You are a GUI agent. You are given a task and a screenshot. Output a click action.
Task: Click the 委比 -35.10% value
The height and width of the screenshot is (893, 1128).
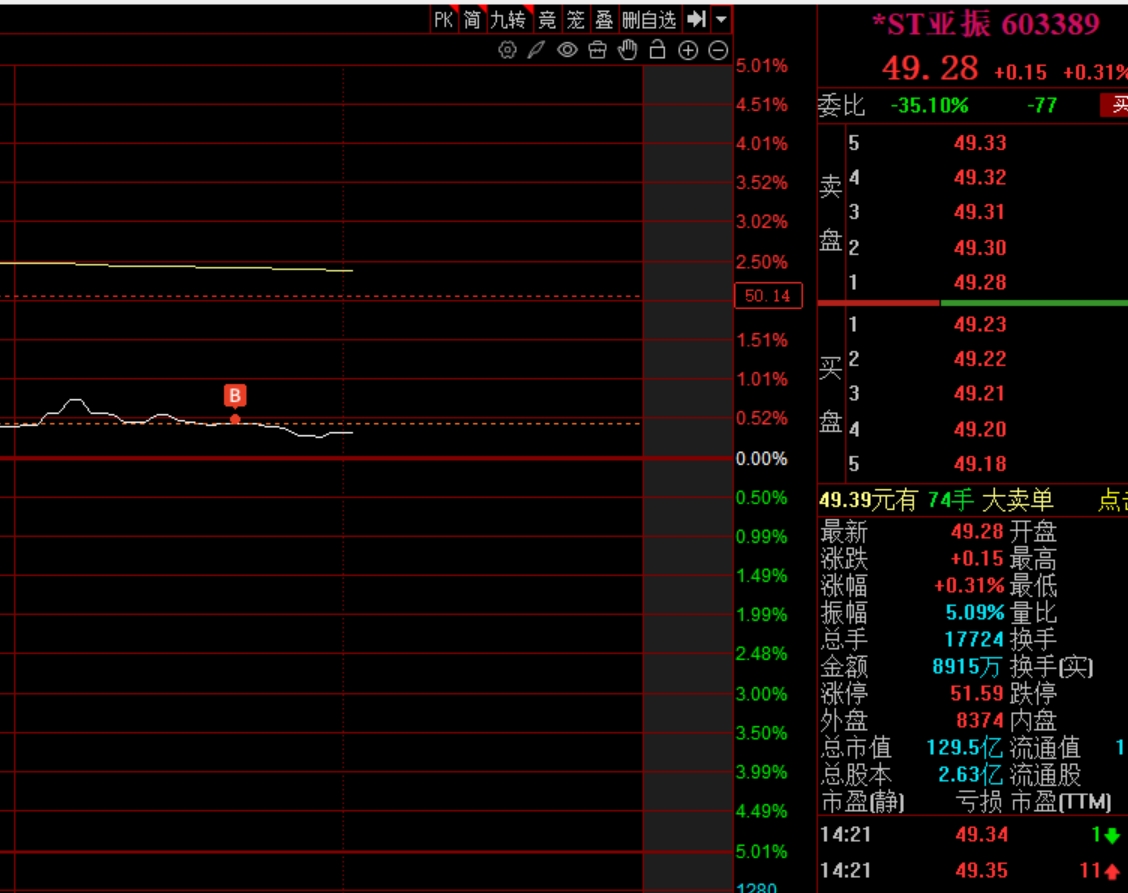click(x=929, y=106)
